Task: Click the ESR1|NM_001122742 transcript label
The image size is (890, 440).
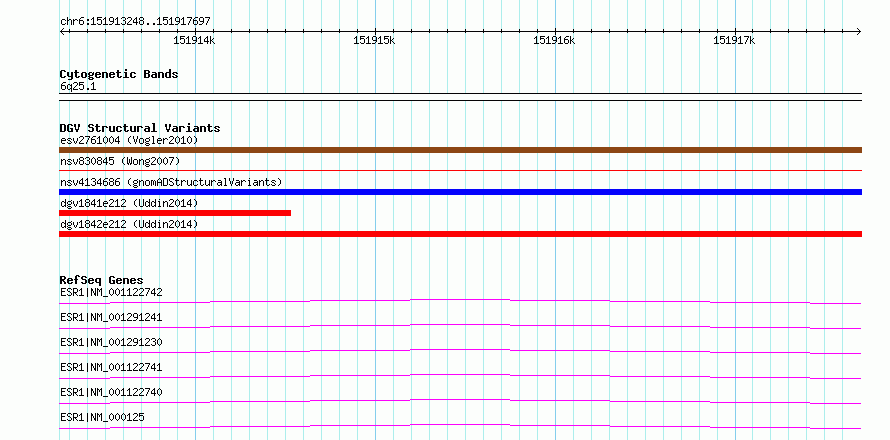Action: (111, 292)
